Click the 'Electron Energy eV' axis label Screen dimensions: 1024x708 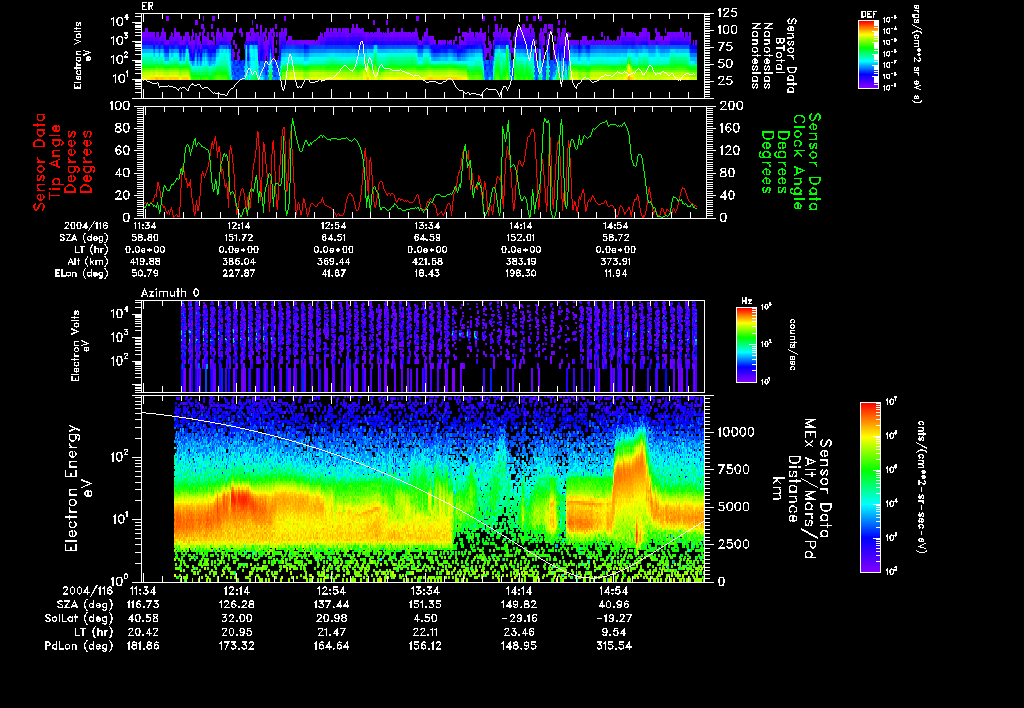click(x=78, y=488)
